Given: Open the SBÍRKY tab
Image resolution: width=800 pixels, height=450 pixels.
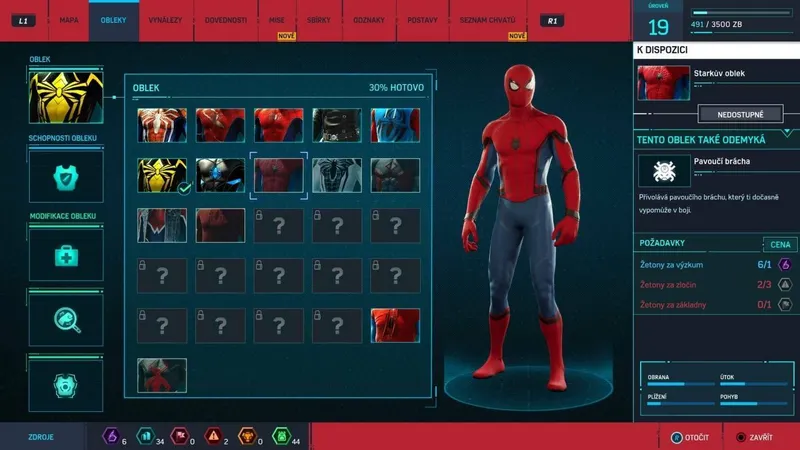Looking at the screenshot, I should [319, 20].
